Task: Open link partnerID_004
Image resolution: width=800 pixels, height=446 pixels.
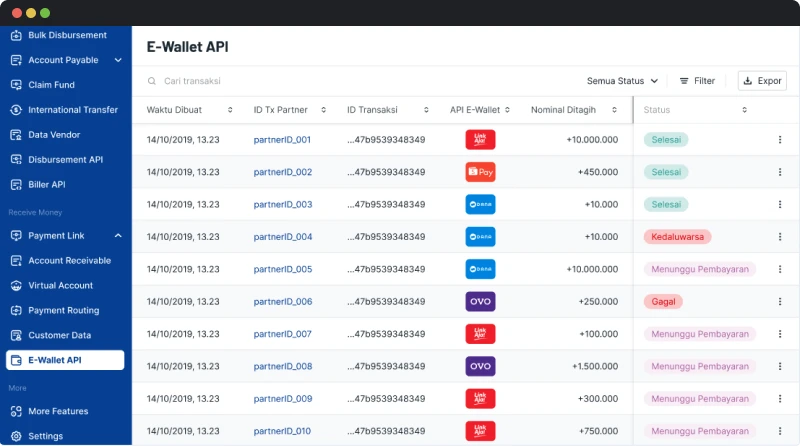Action: click(283, 237)
